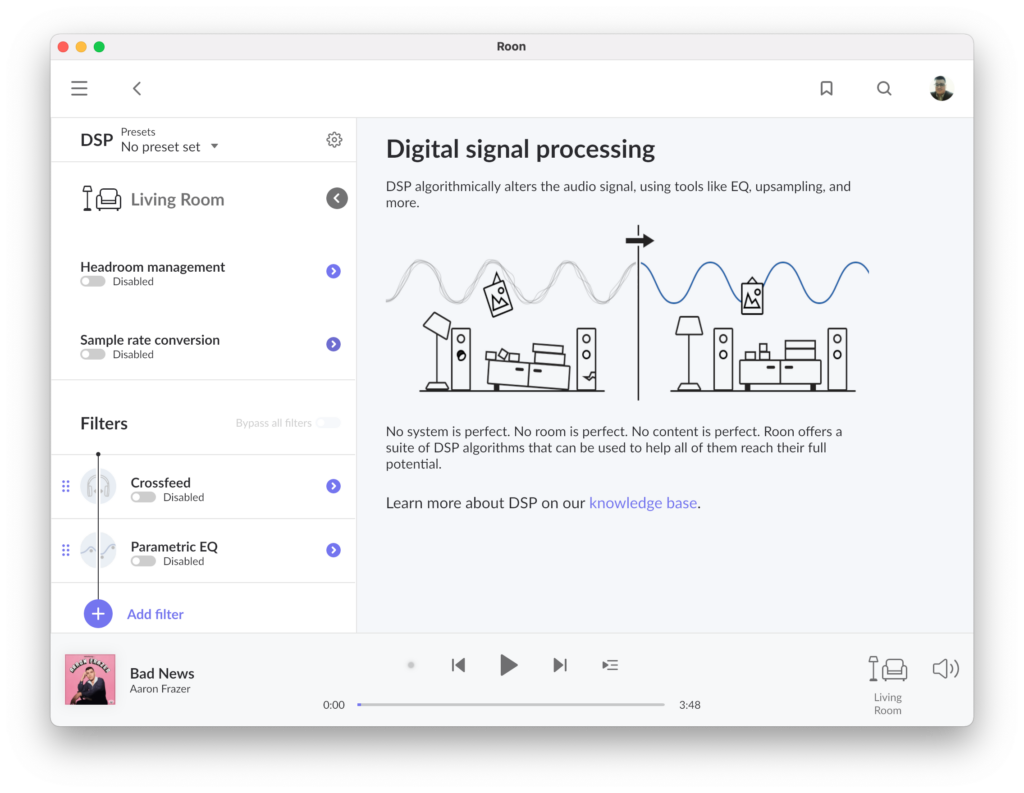
Task: Open artist Aaron Frazer
Action: 160,689
